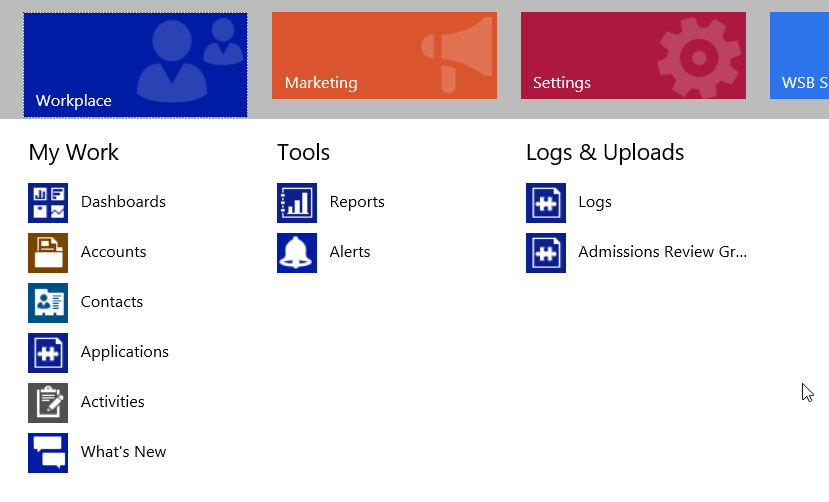Viewport: 829px width, 502px height.
Task: Click the Alerts bell icon
Action: click(297, 253)
